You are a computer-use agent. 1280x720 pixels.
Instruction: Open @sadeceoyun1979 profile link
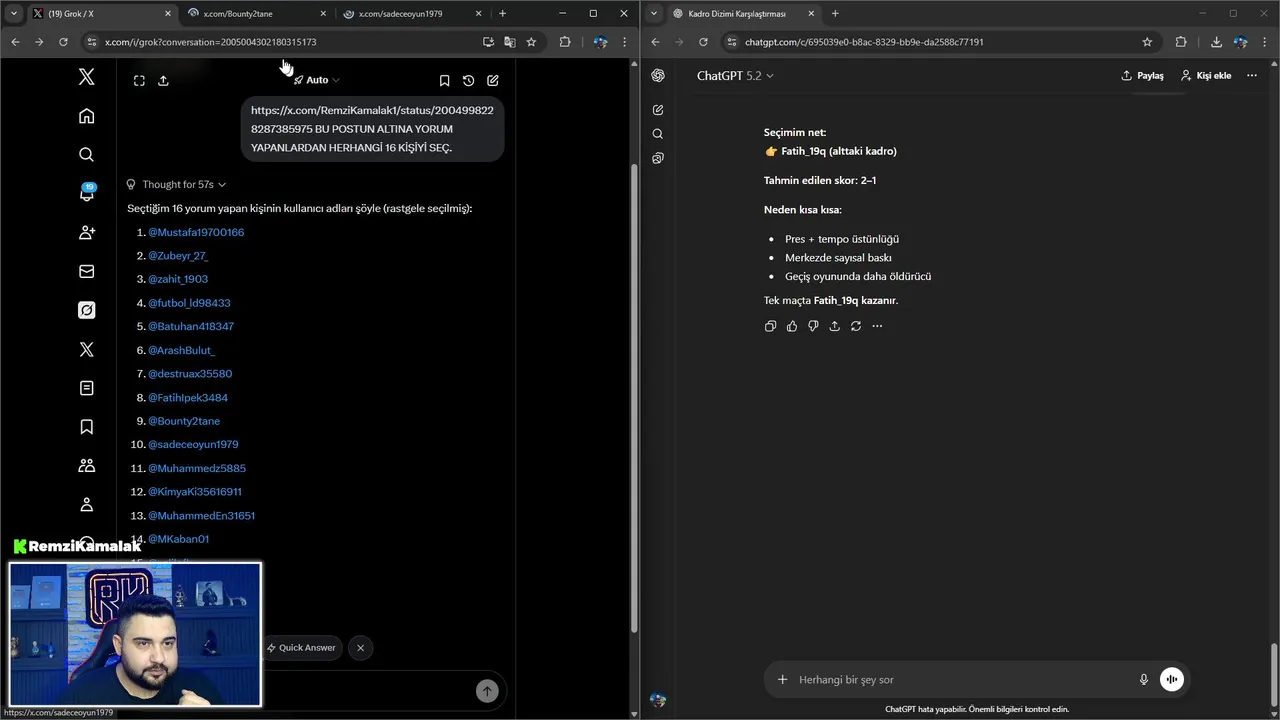(x=193, y=444)
